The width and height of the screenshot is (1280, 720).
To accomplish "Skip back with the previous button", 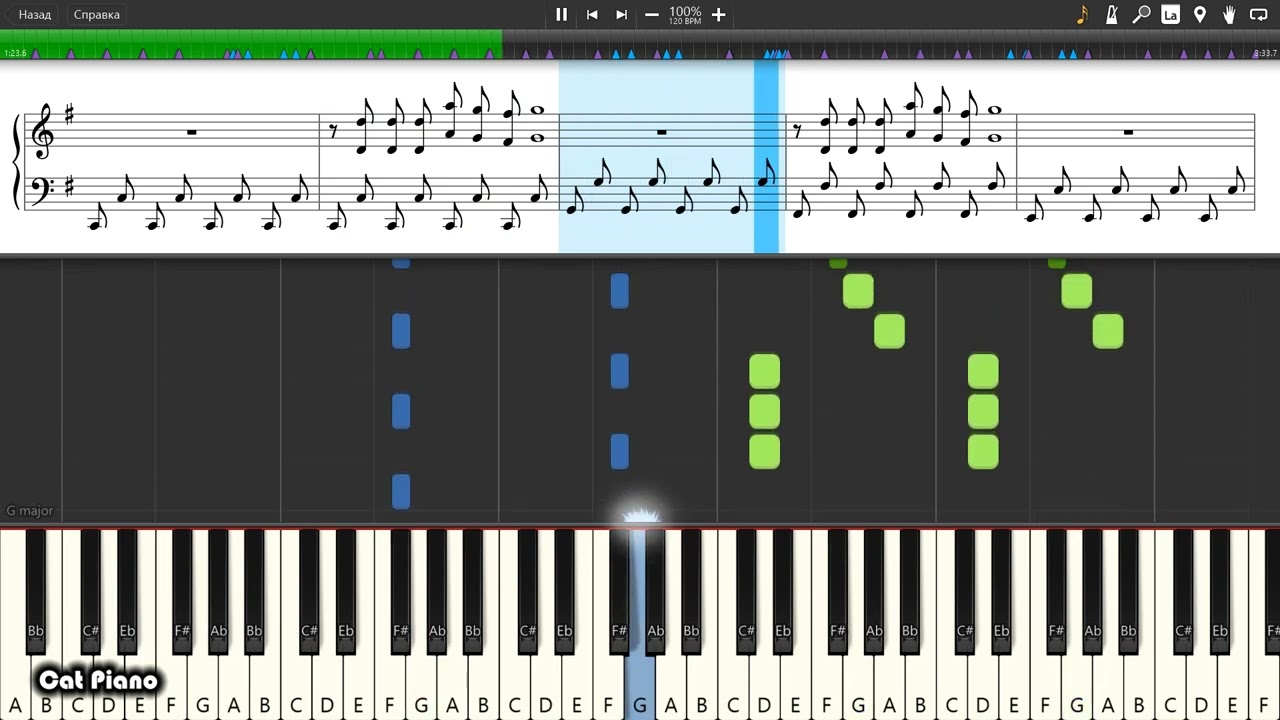I will (592, 14).
